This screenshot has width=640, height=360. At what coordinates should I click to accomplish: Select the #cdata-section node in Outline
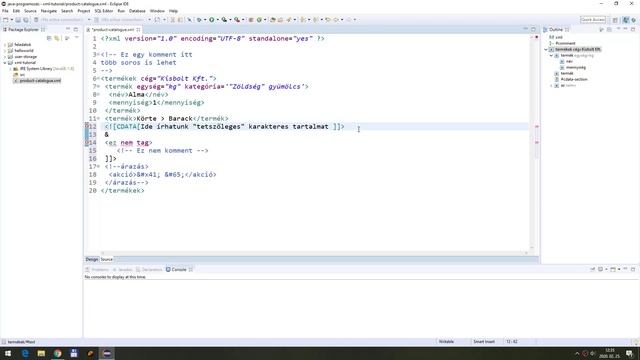(x=571, y=79)
